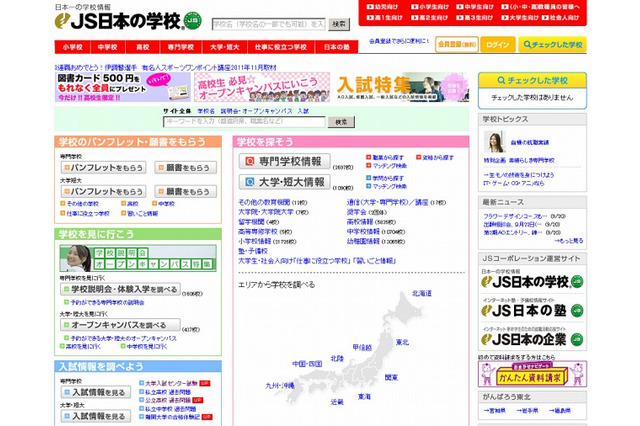640x426 pixels.
Task: Select 東北 on the Japan map
Action: (x=402, y=342)
